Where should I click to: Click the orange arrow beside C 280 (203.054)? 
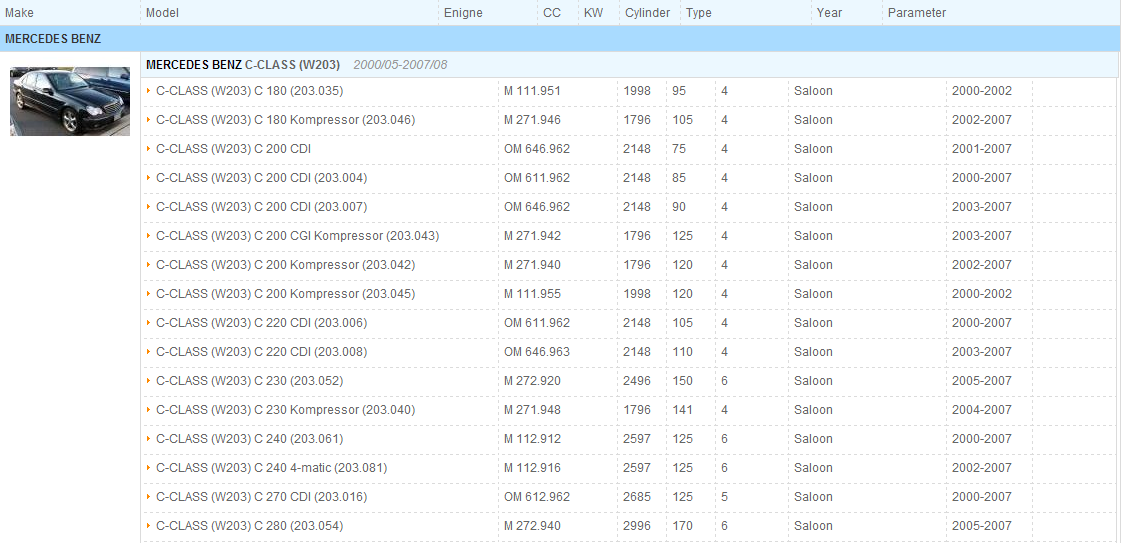[148, 526]
